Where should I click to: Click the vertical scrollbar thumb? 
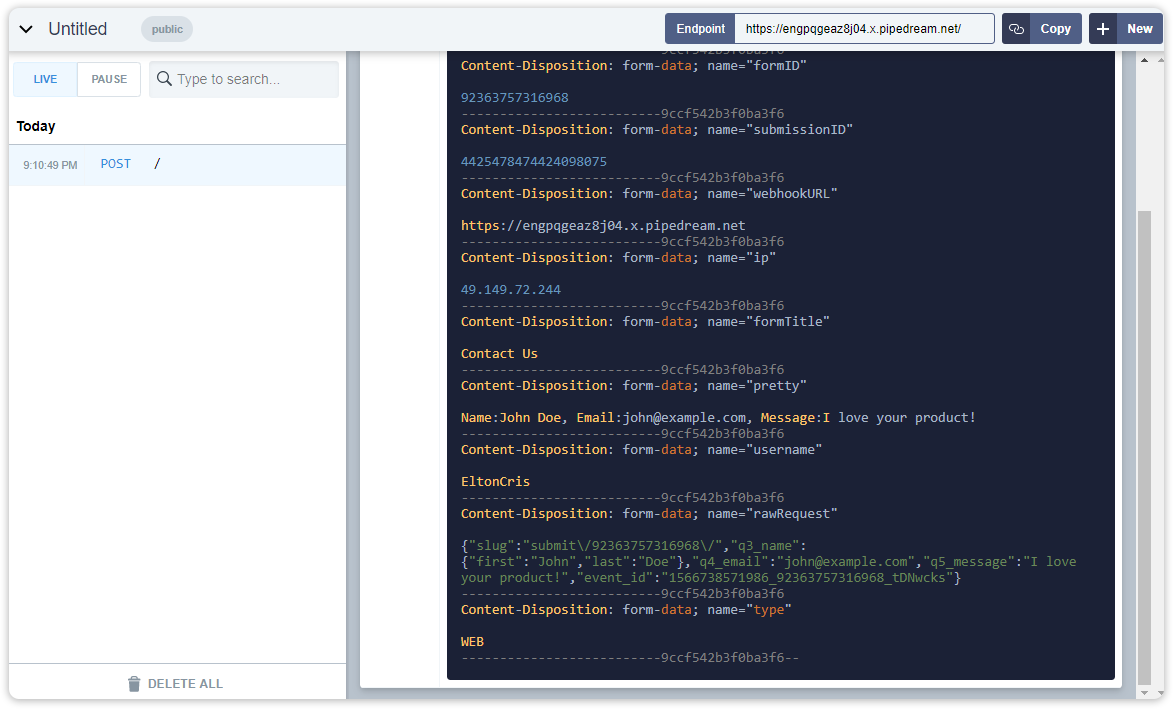1145,445
